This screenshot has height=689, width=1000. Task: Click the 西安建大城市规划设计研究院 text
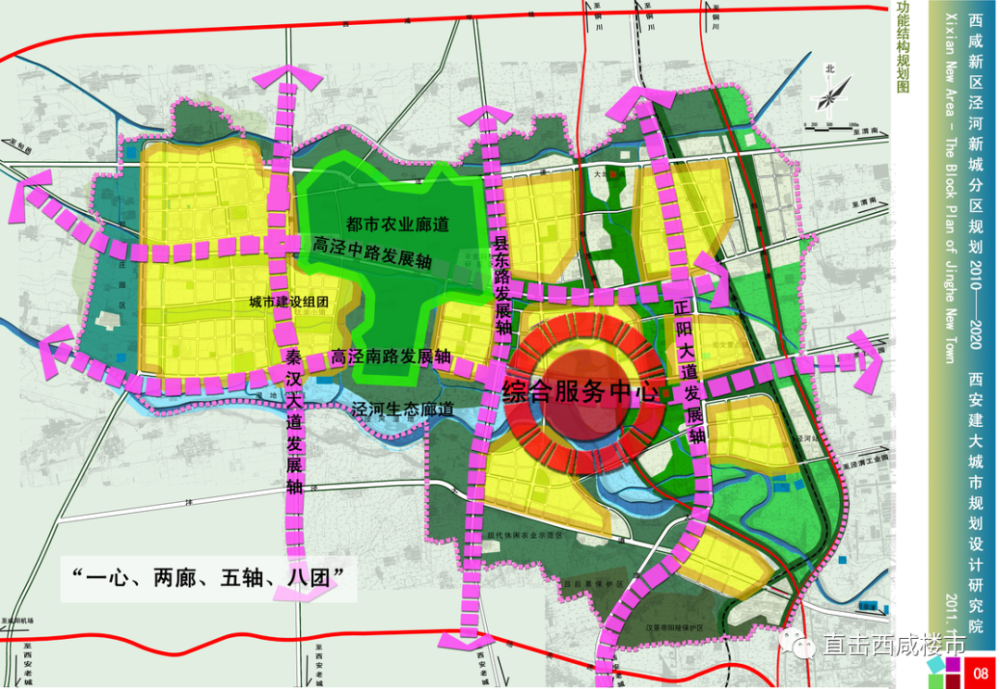pos(976,502)
